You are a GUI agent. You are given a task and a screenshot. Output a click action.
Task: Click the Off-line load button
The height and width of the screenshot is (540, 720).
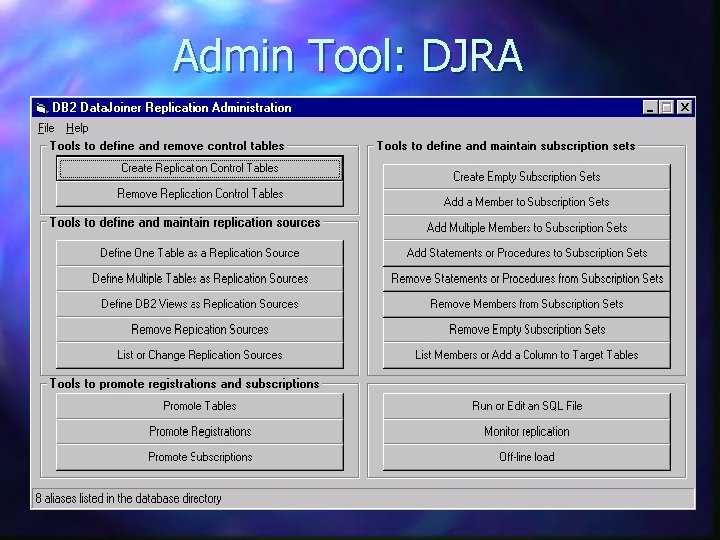coord(527,457)
